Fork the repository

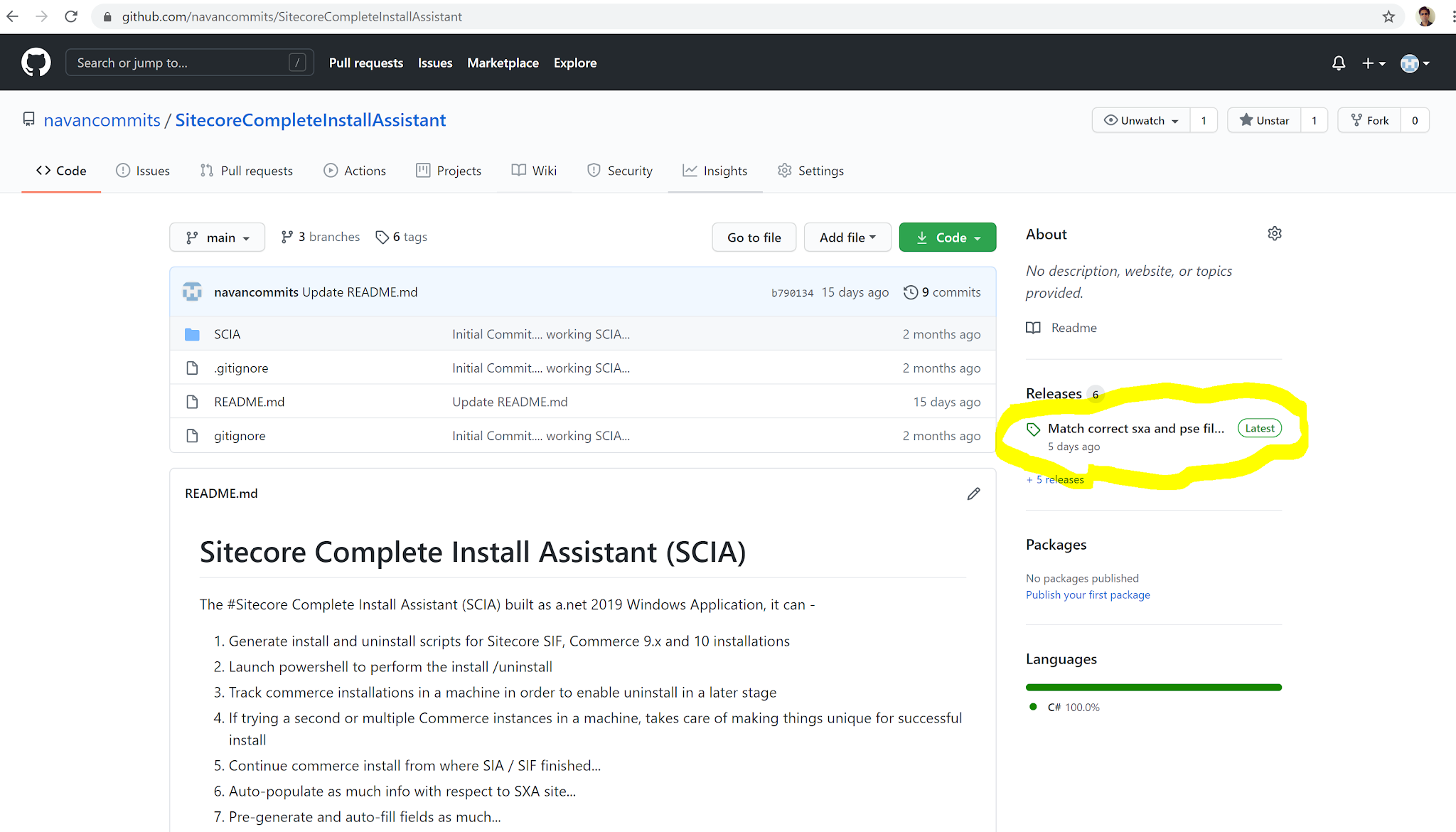point(1369,120)
